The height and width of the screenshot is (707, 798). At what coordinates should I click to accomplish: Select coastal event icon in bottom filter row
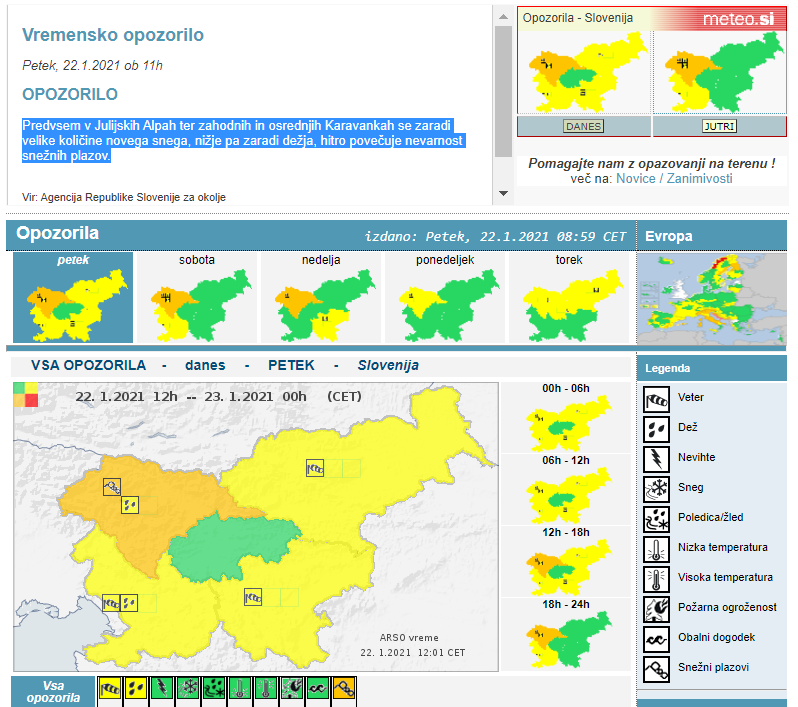click(x=318, y=689)
